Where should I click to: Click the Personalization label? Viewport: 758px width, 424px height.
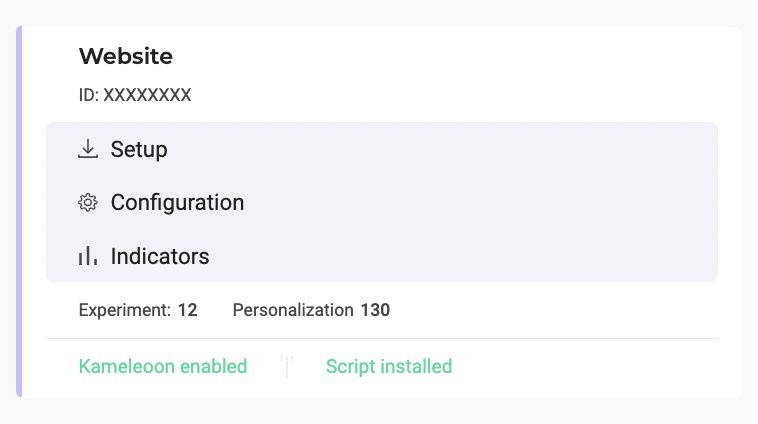[293, 310]
